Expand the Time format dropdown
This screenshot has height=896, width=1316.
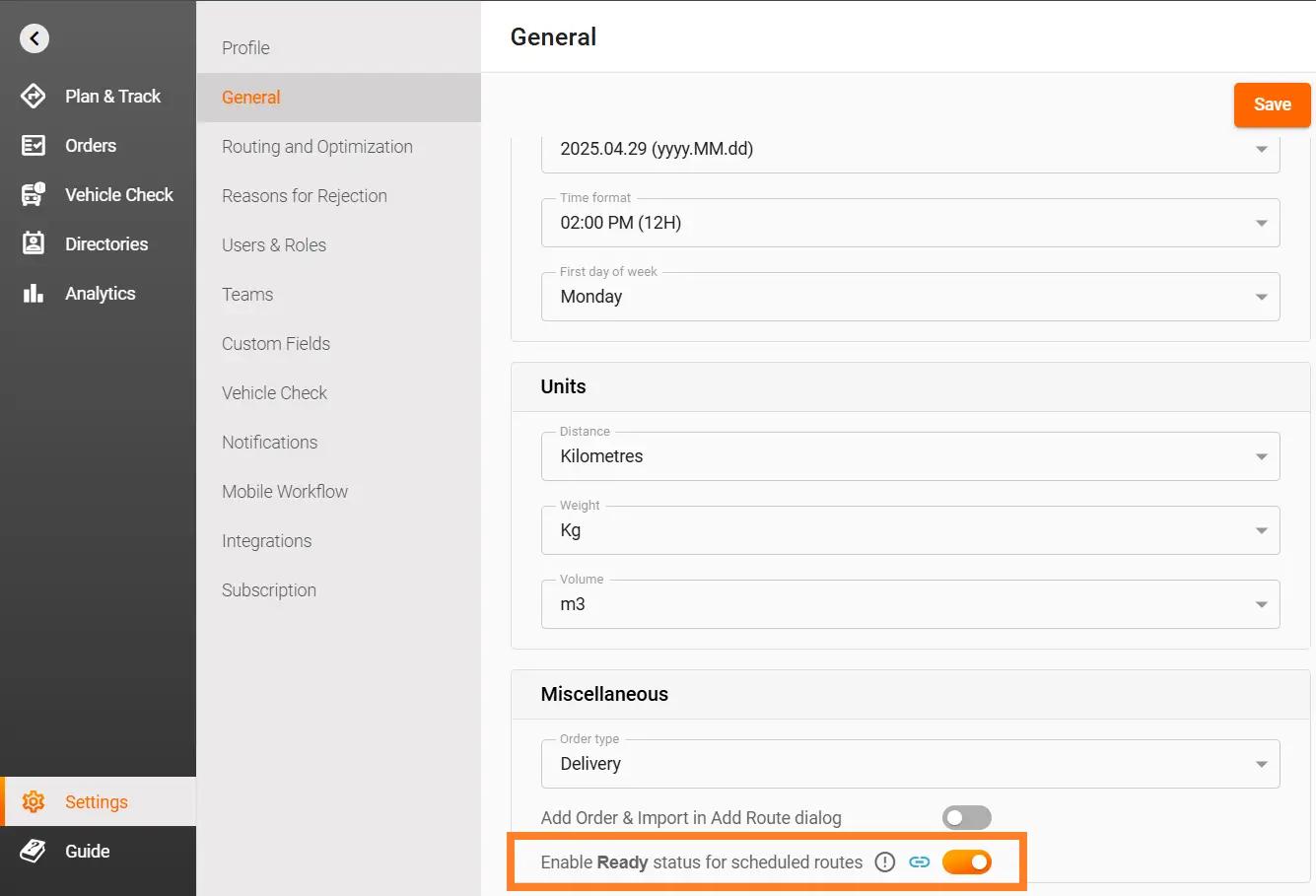[910, 223]
